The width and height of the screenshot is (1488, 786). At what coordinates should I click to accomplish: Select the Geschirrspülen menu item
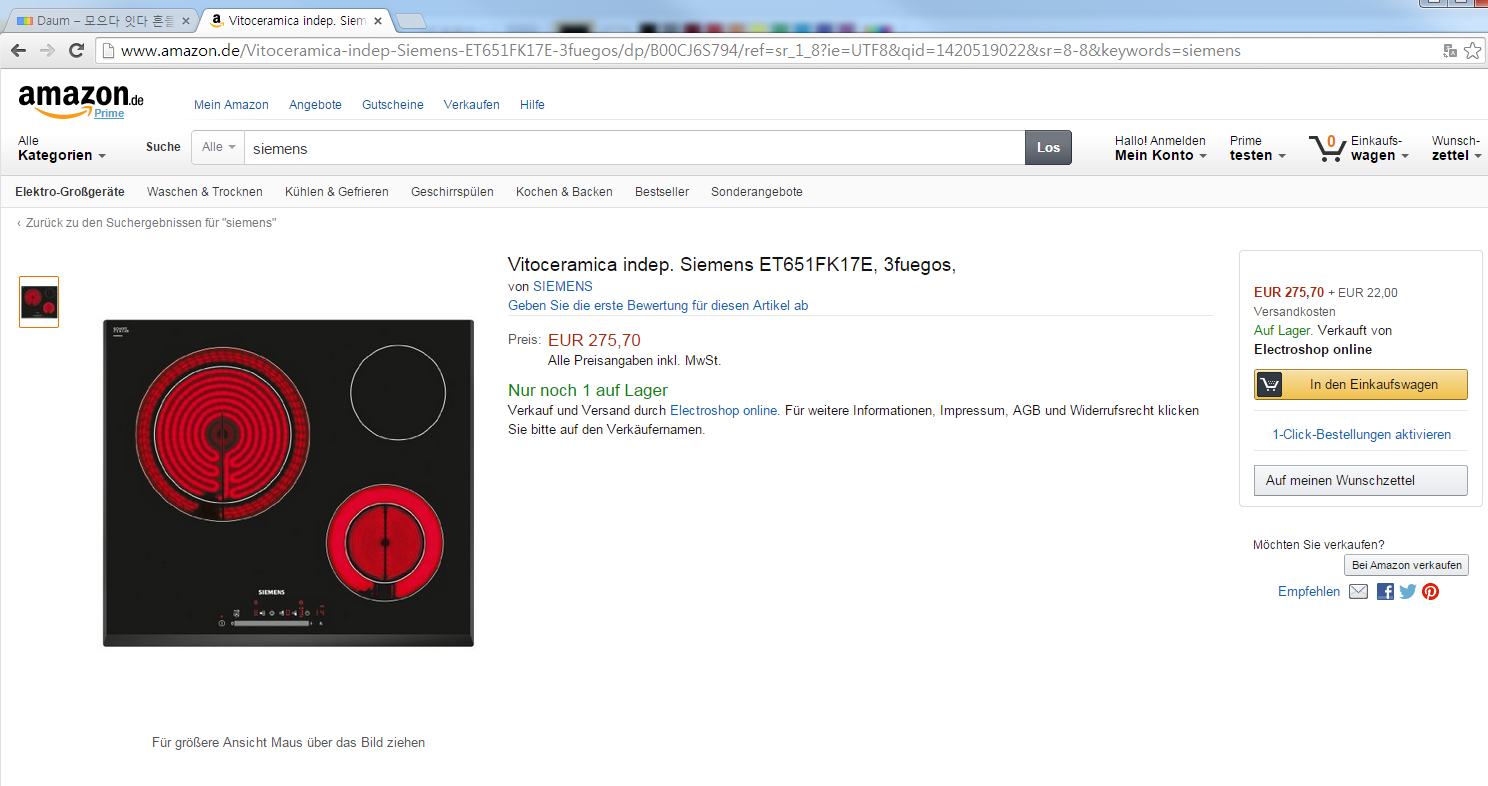point(452,192)
